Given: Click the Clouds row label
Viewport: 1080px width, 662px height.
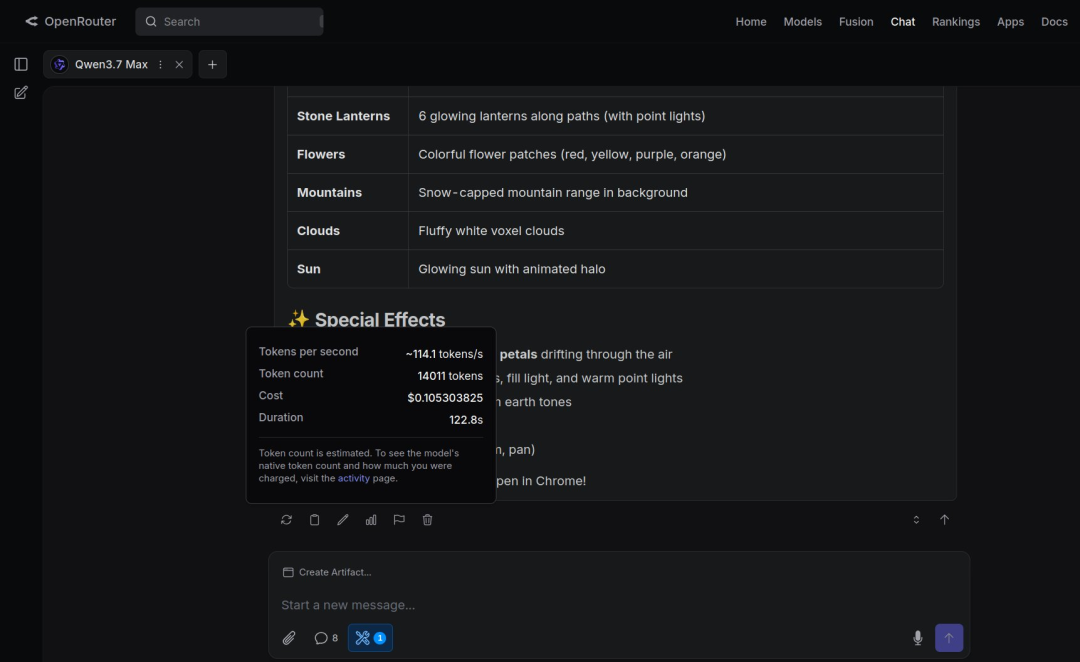Looking at the screenshot, I should coord(318,231).
